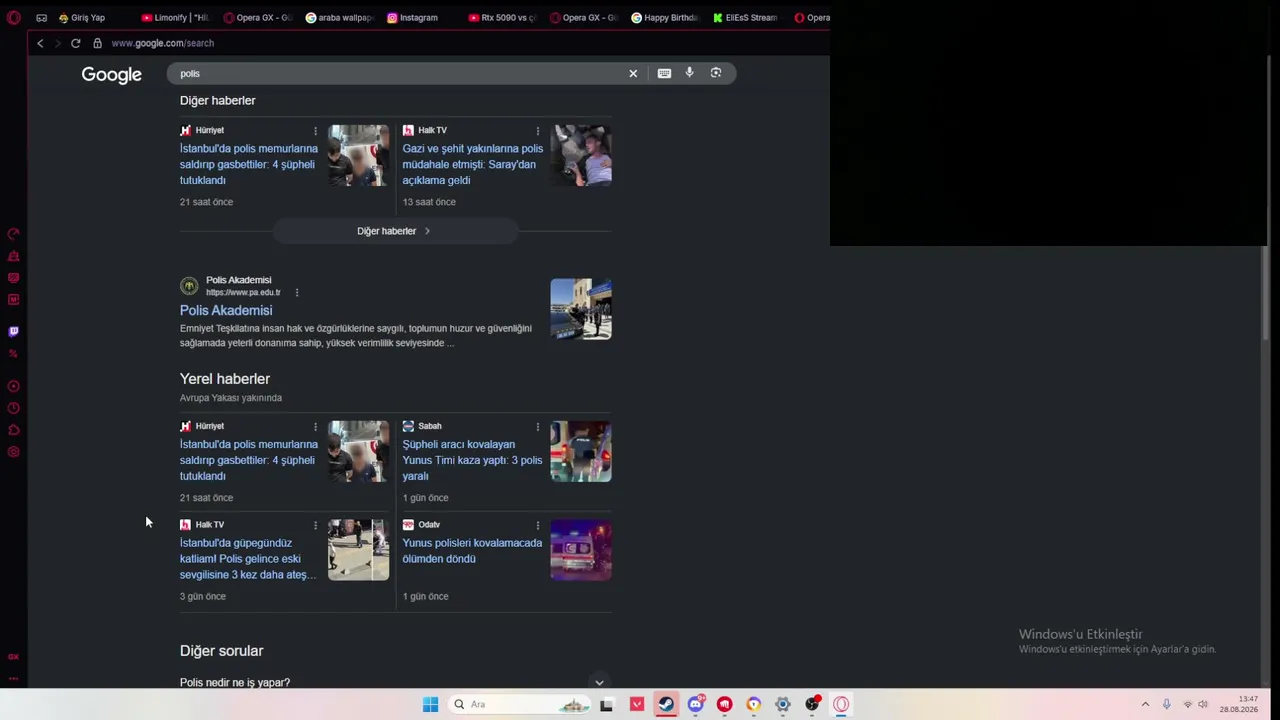Start voice search with the microphone icon
This screenshot has height=720, width=1280.
click(689, 73)
